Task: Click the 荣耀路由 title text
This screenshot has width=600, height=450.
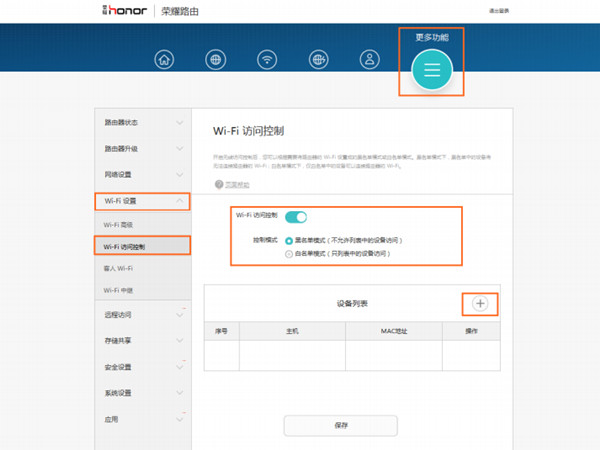Action: coord(179,11)
